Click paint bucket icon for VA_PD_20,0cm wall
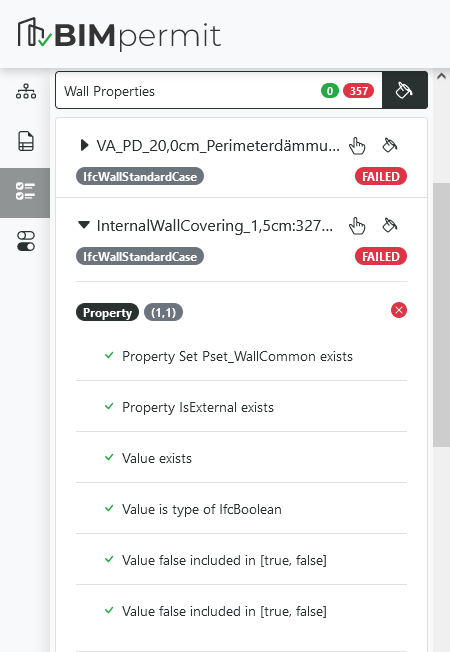 pyautogui.click(x=390, y=145)
